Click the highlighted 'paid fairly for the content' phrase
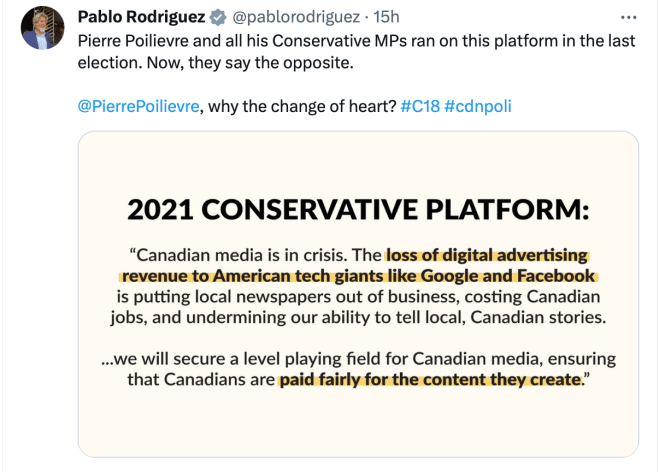This screenshot has height=472, width=659. [x=430, y=380]
